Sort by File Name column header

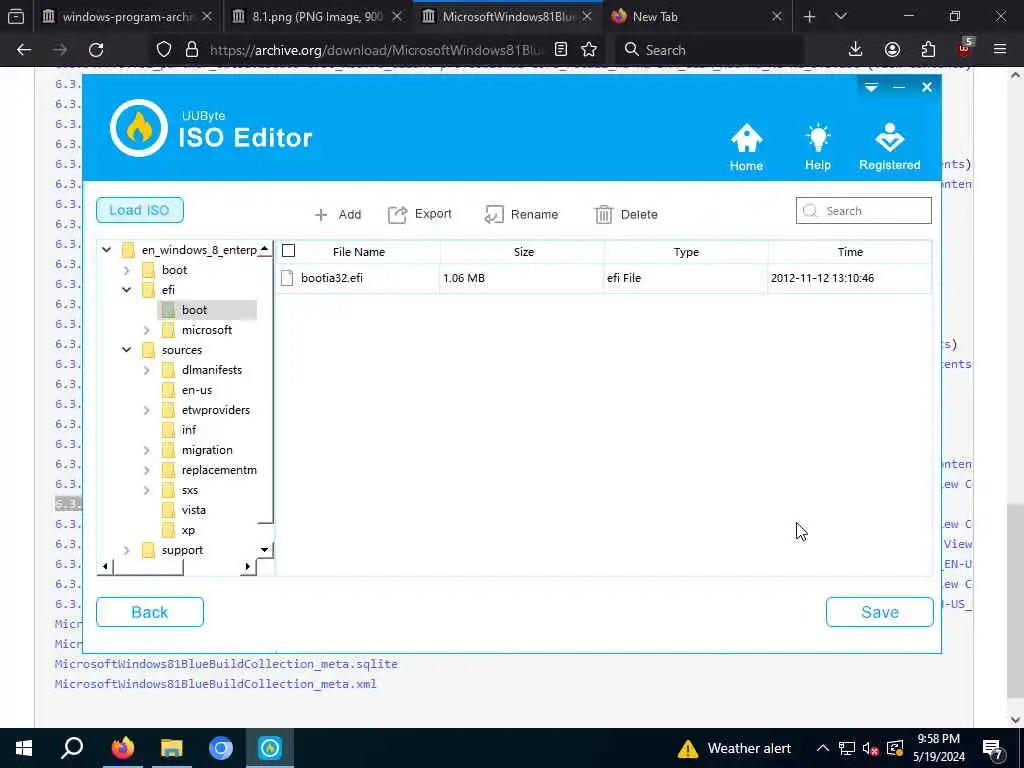pos(359,252)
